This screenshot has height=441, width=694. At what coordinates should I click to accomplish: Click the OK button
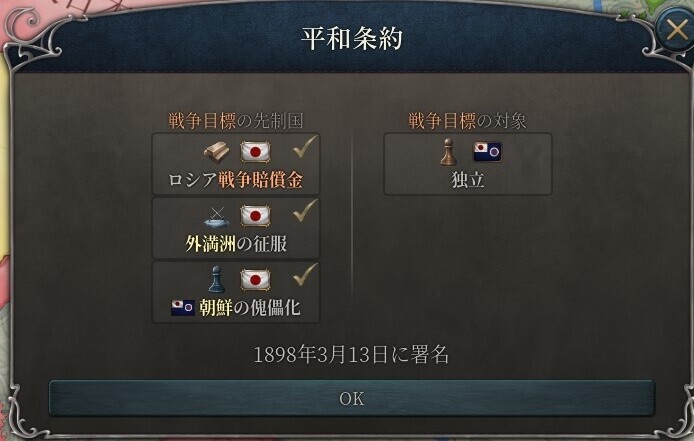[351, 398]
